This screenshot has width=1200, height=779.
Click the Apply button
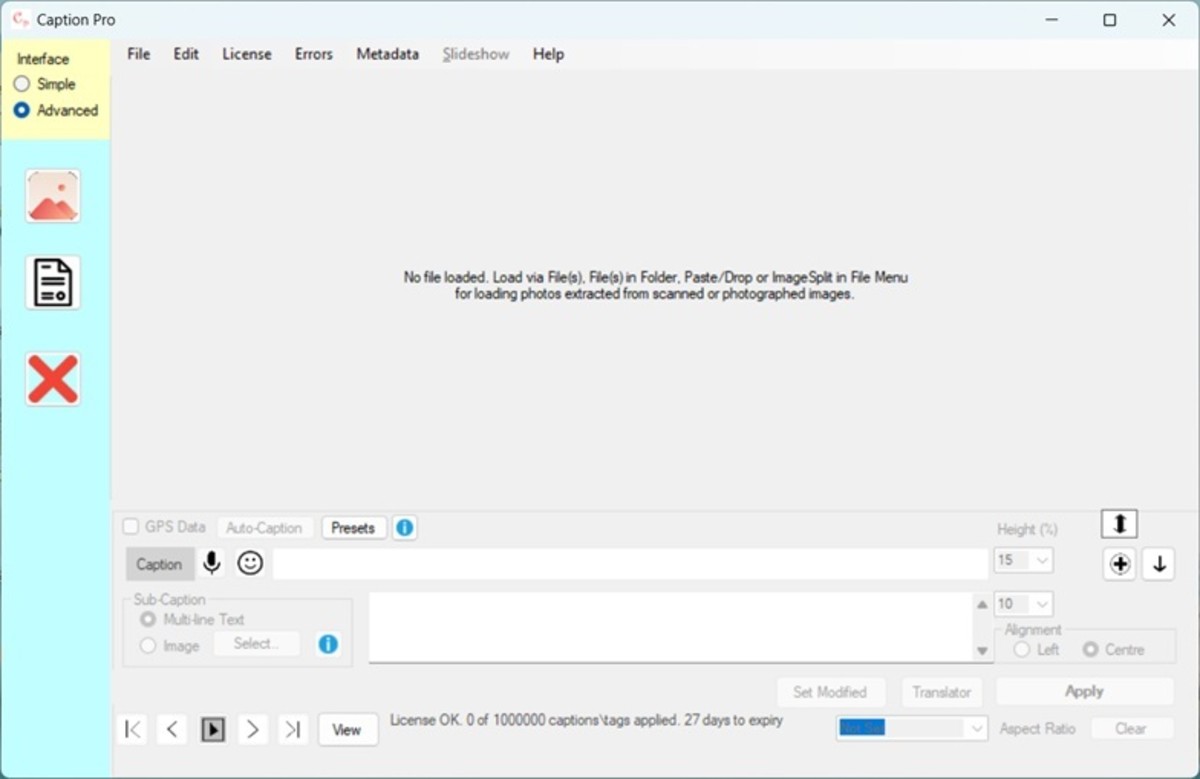click(x=1085, y=691)
